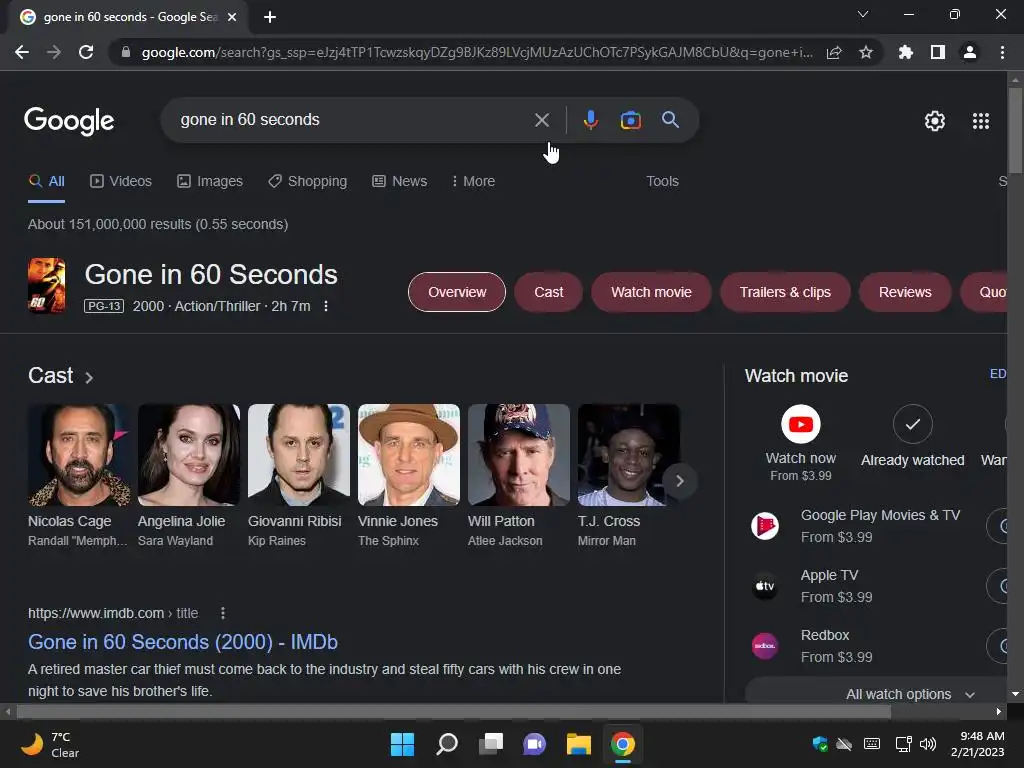Screen dimensions: 1024x768
Task: Open the IMDb result's three-dot menu
Action: [x=223, y=613]
